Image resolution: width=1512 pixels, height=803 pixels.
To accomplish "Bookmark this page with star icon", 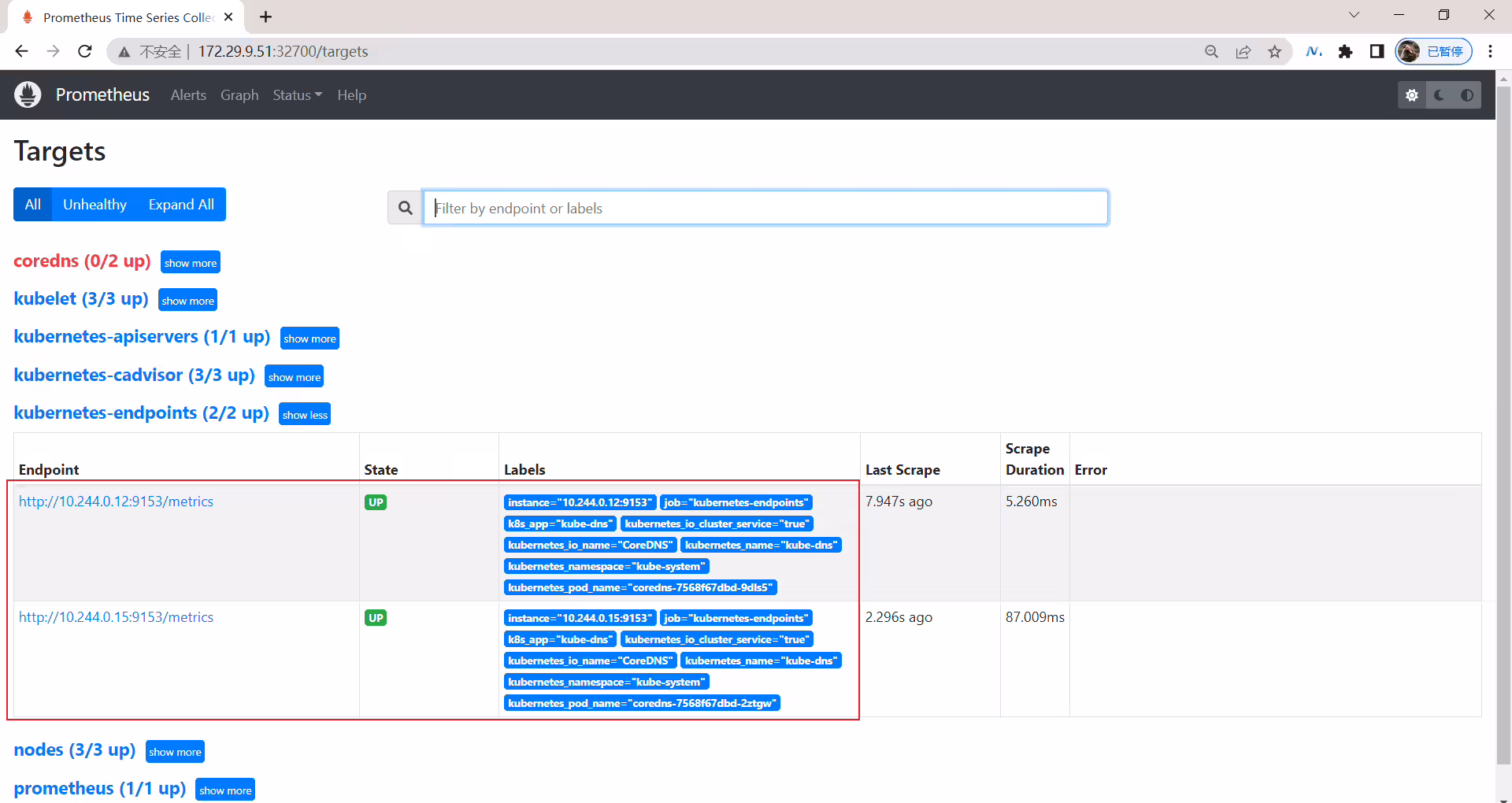I will [x=1274, y=51].
